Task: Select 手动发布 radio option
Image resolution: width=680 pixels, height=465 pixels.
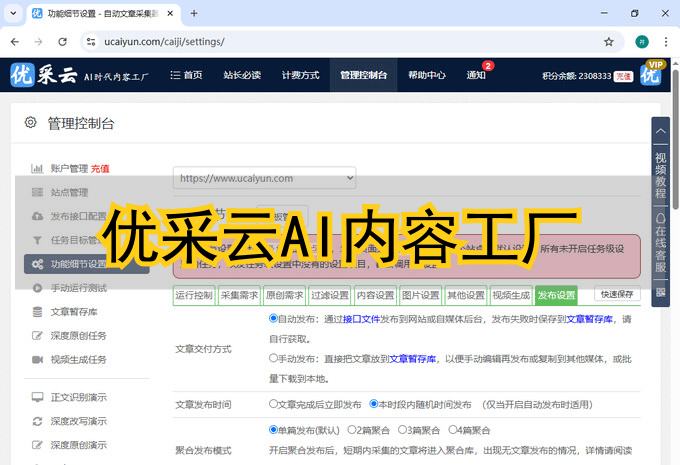Action: 274,357
